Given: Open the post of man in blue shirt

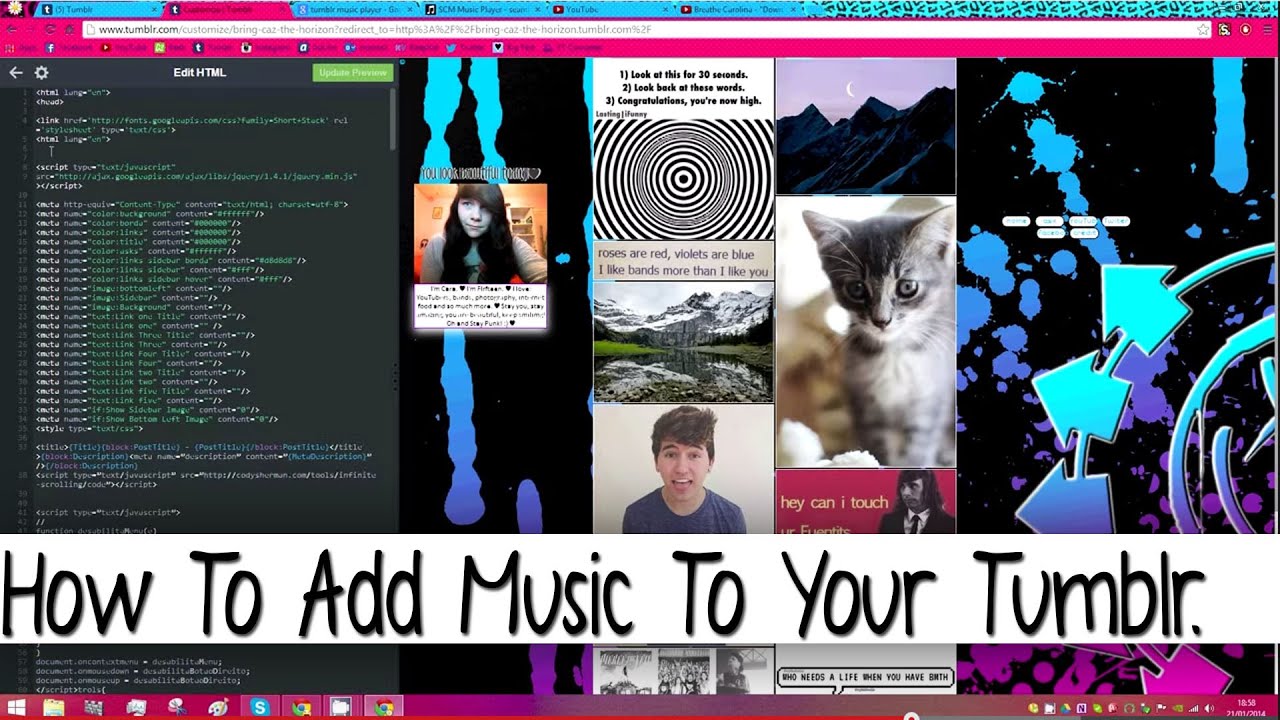Looking at the screenshot, I should coord(683,469).
